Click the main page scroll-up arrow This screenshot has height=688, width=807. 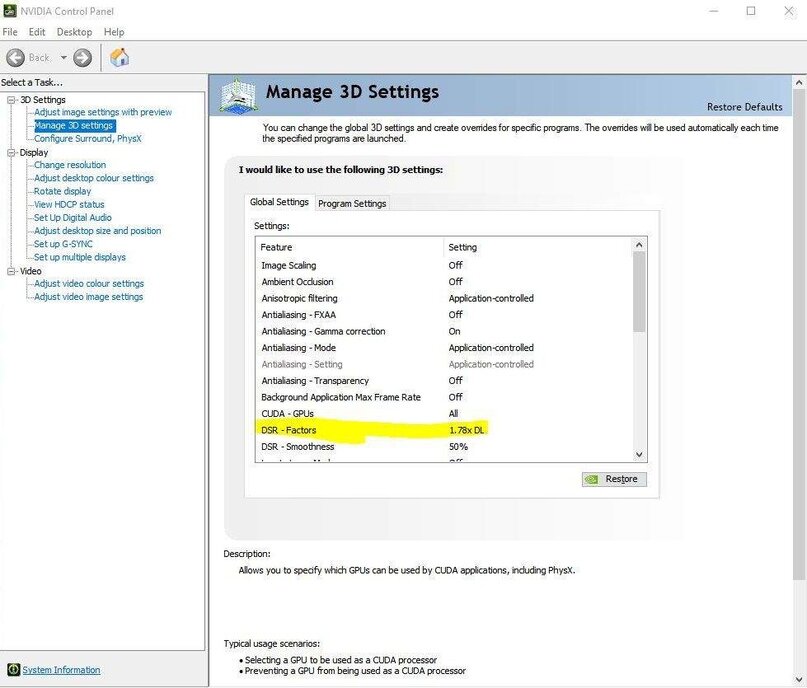(799, 82)
